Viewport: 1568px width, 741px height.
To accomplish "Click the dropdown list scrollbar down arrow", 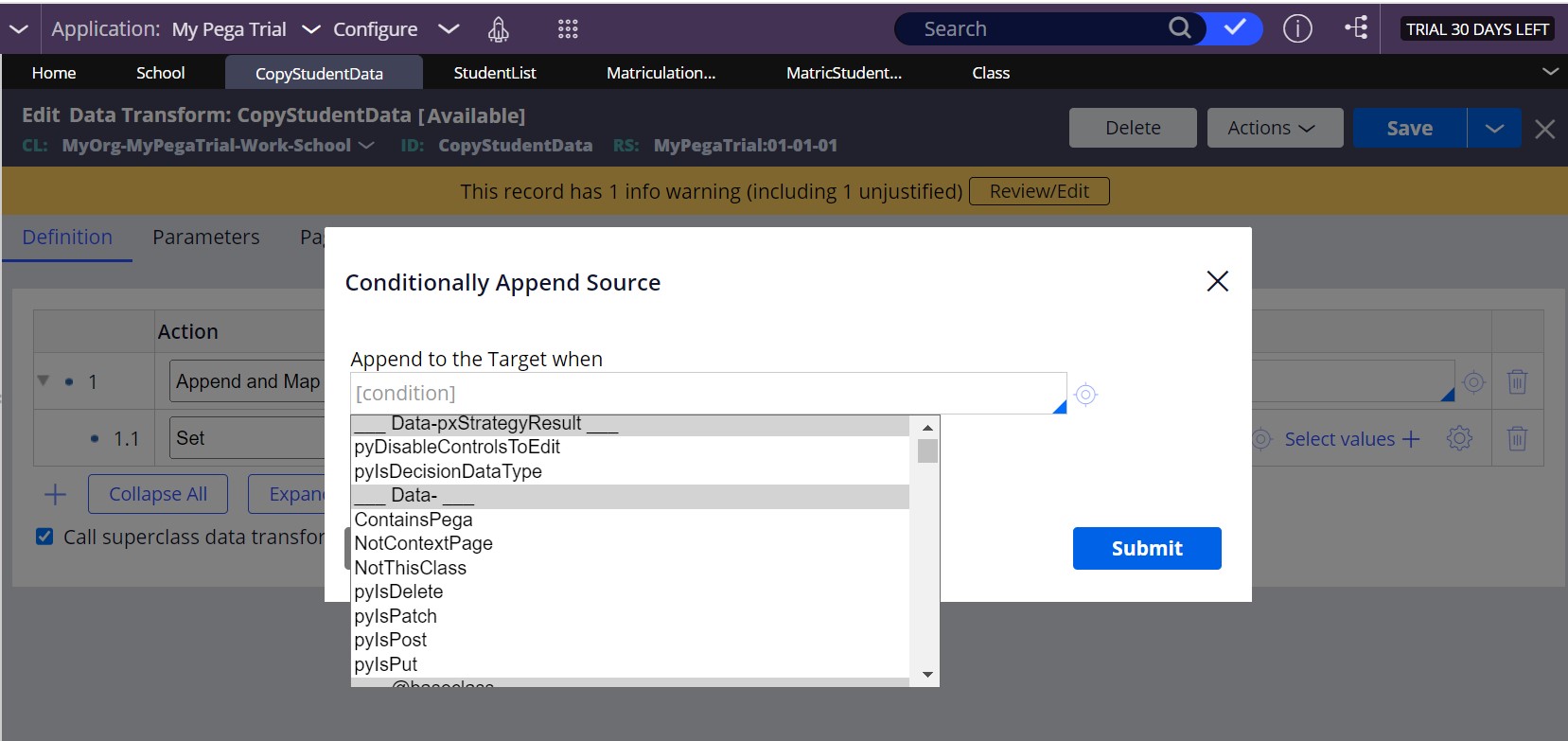I will [x=927, y=674].
